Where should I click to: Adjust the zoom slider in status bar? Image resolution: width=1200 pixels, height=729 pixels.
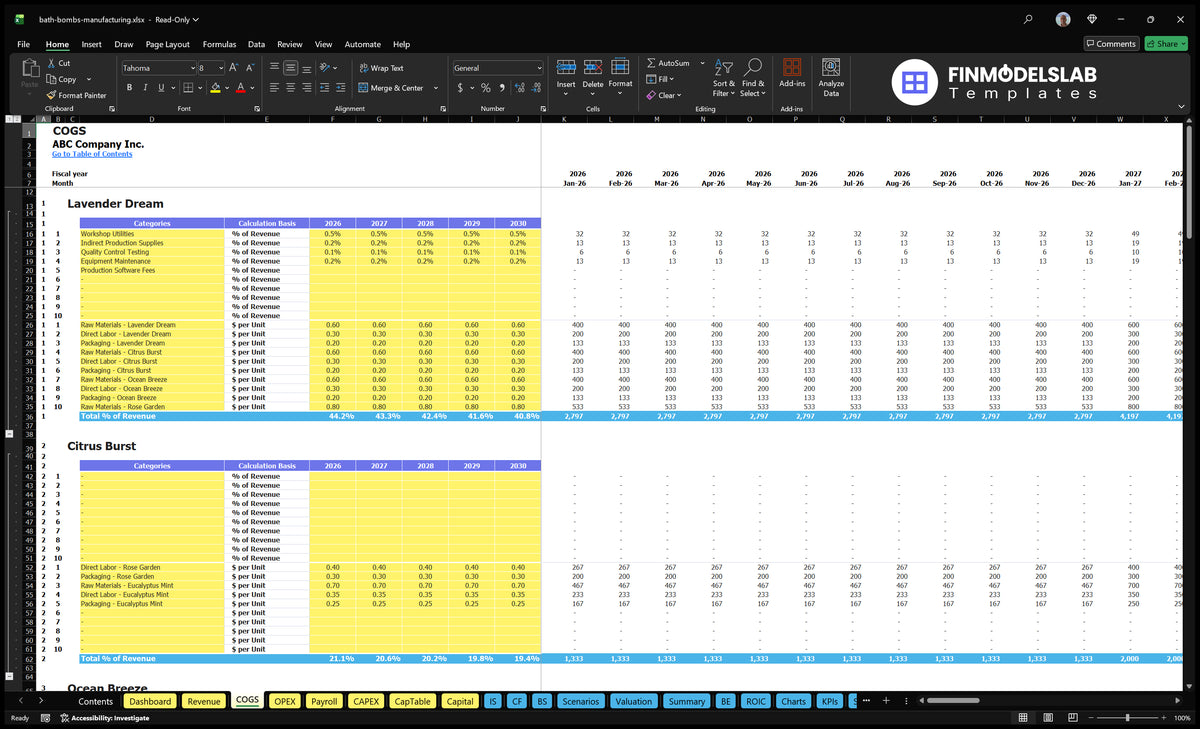1128,718
